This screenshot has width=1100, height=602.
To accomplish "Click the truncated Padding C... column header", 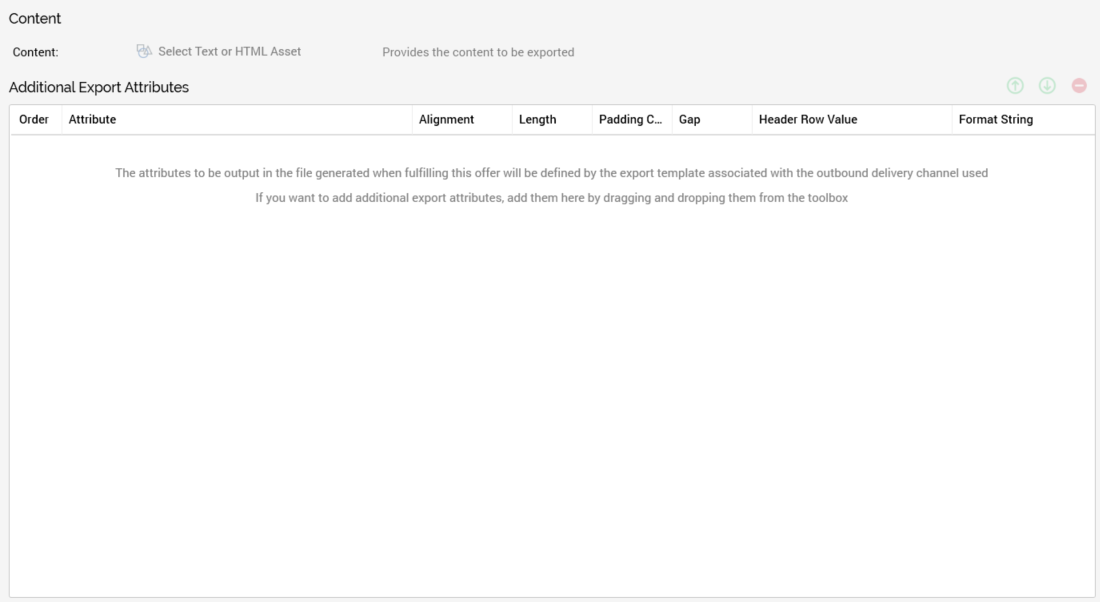I will (x=630, y=119).
